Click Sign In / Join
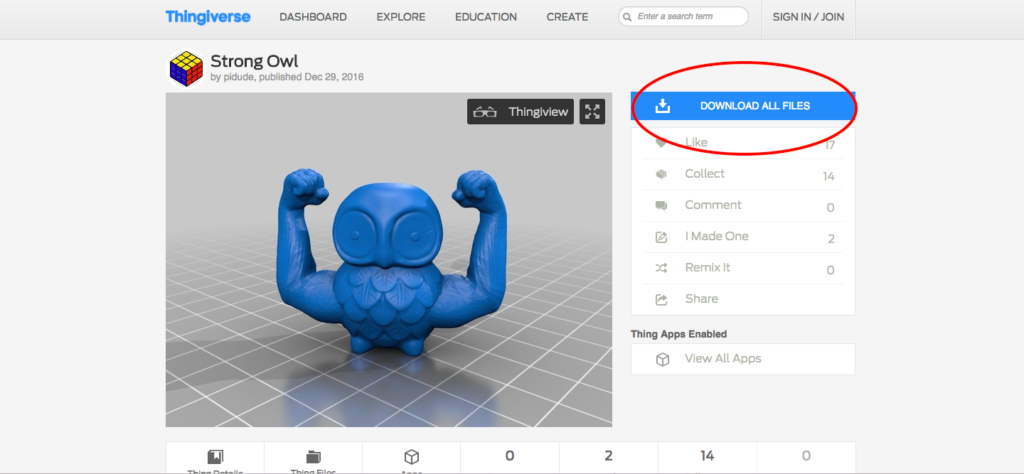The image size is (1024, 474). 808,18
